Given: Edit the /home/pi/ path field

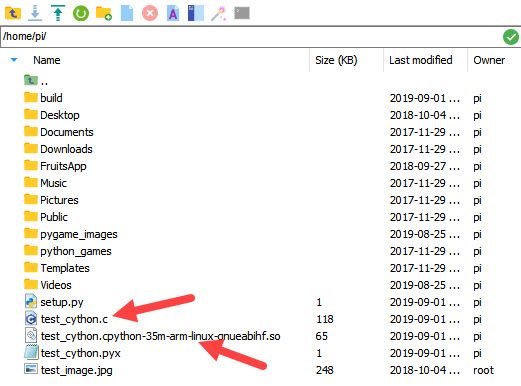Looking at the screenshot, I should 250,36.
